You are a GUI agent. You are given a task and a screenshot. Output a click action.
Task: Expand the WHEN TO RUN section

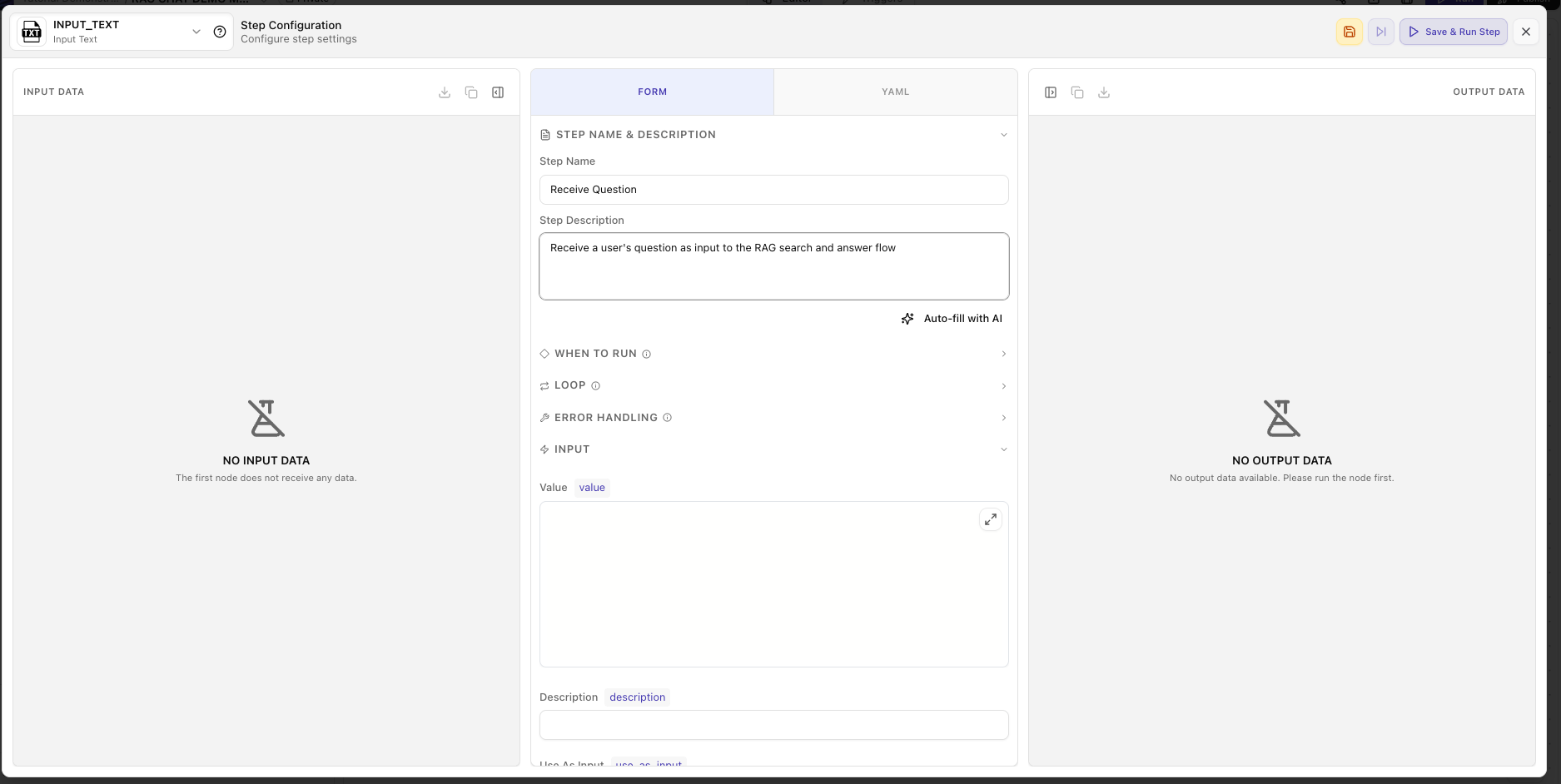pyautogui.click(x=1004, y=354)
